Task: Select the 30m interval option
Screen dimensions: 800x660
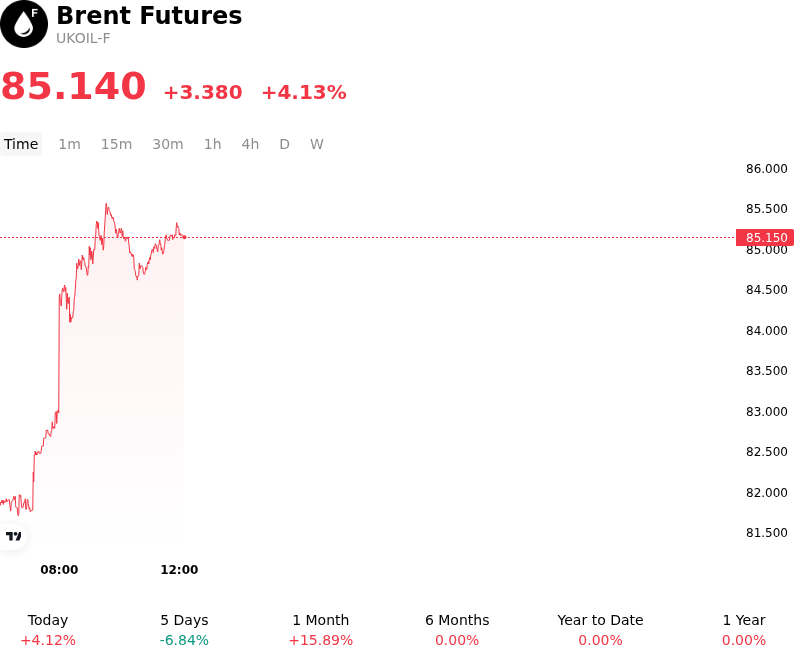Action: [x=168, y=144]
